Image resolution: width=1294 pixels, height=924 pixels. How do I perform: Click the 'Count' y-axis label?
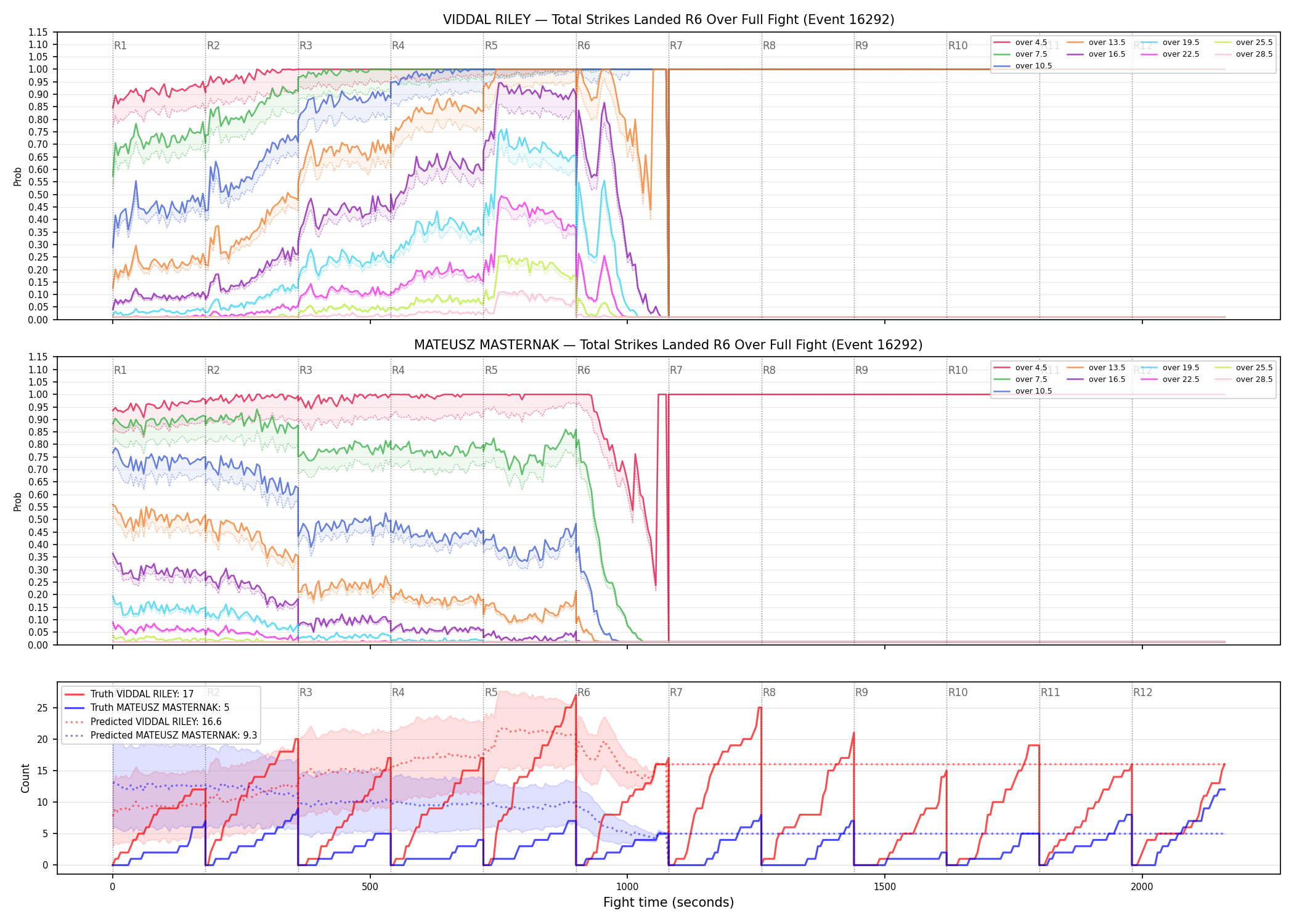(x=25, y=778)
